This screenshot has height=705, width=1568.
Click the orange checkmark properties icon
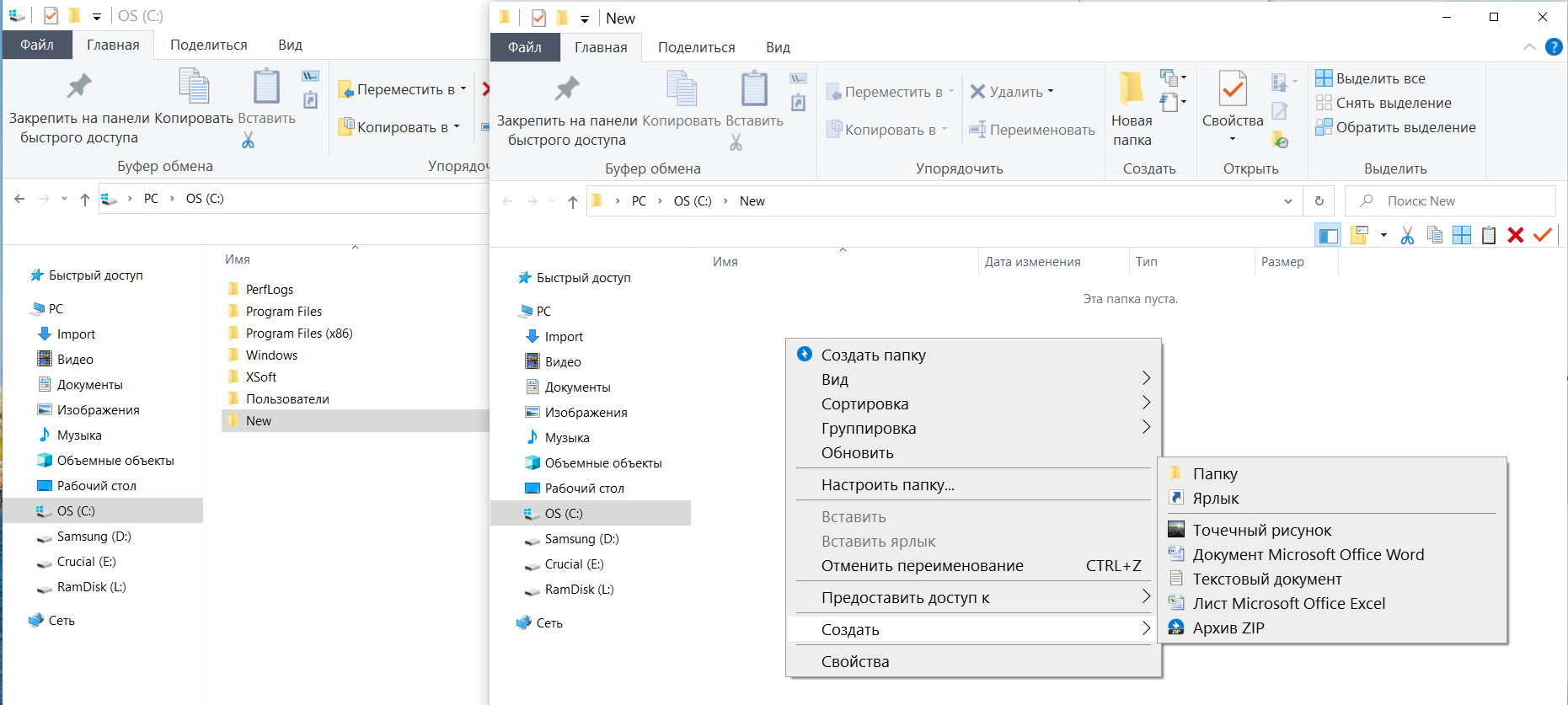(1543, 236)
